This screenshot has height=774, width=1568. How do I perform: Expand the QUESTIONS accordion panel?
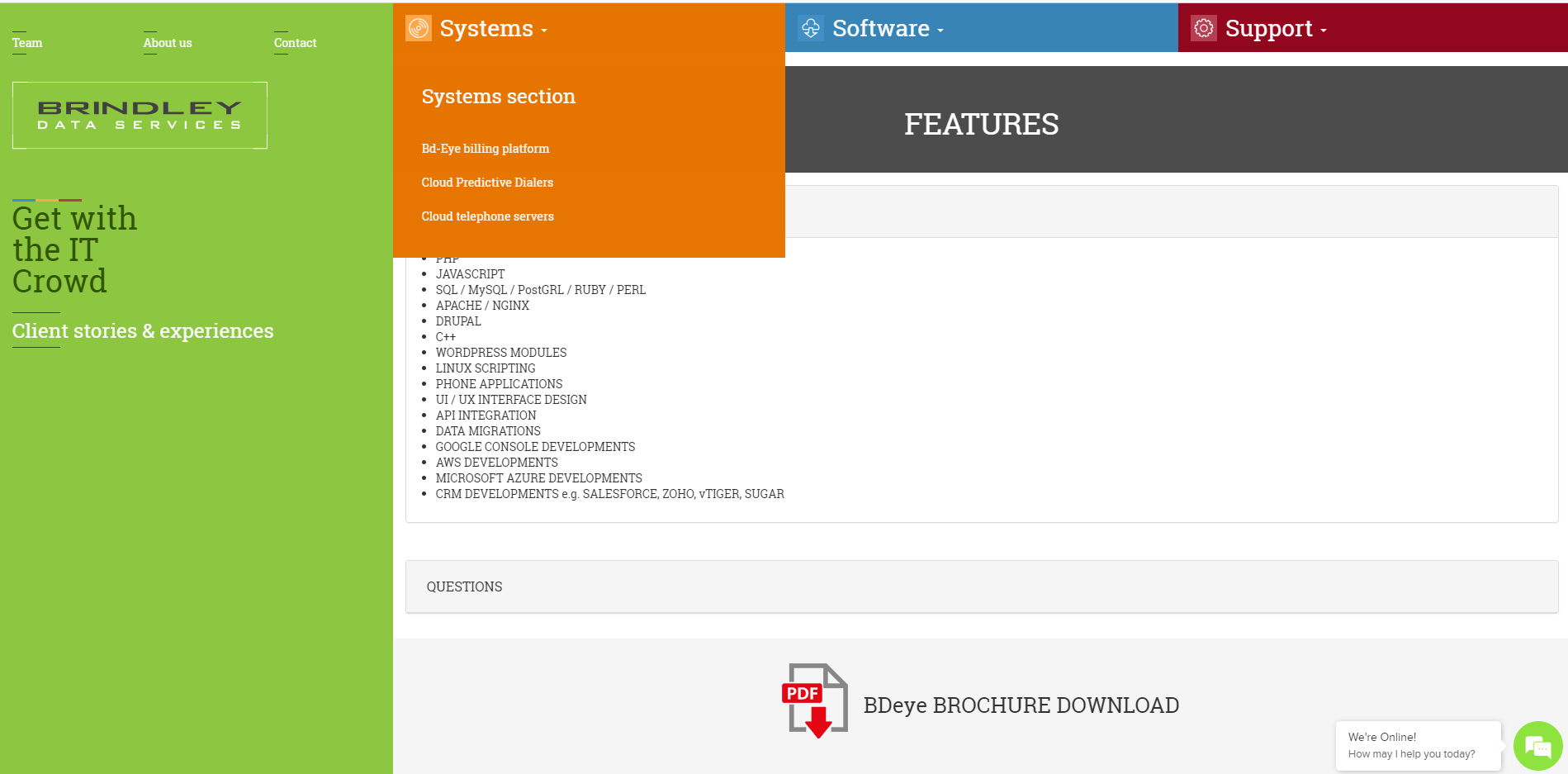tap(464, 586)
